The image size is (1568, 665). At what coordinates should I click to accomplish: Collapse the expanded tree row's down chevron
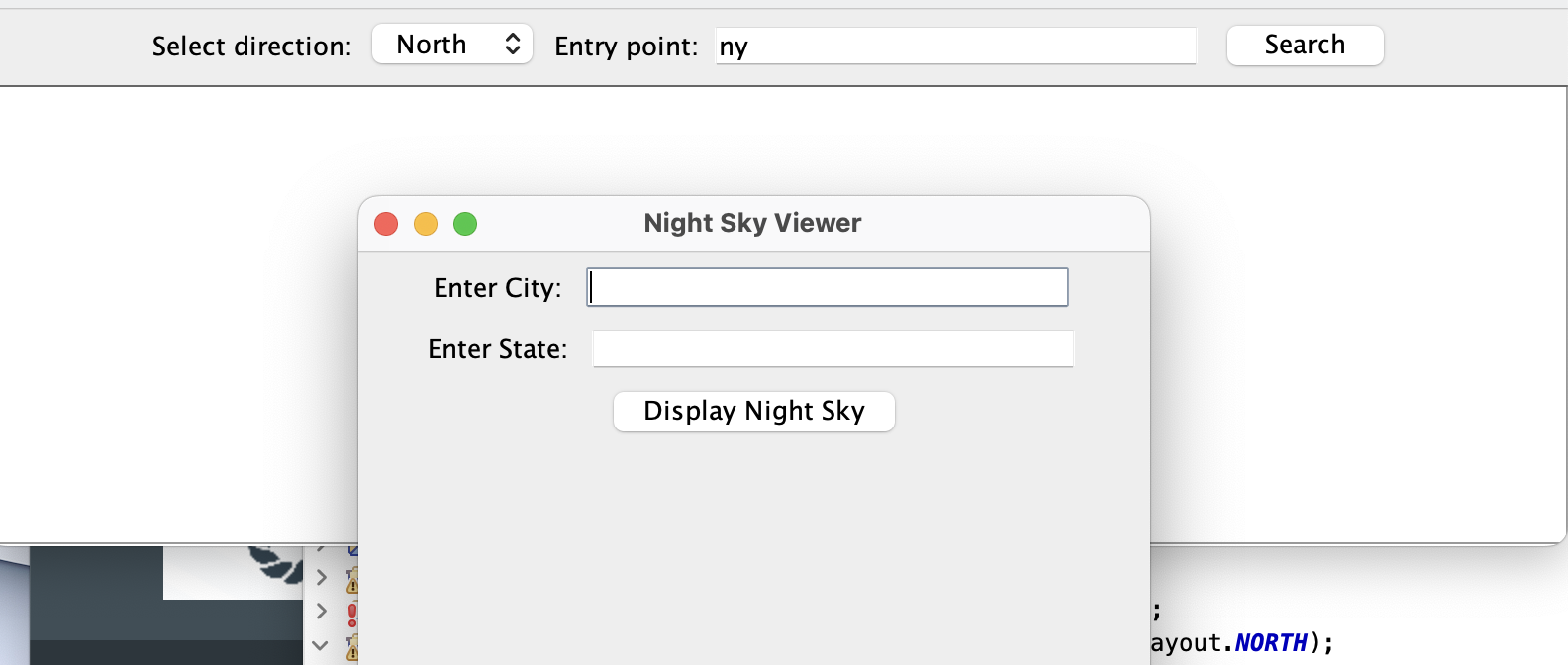[320, 645]
